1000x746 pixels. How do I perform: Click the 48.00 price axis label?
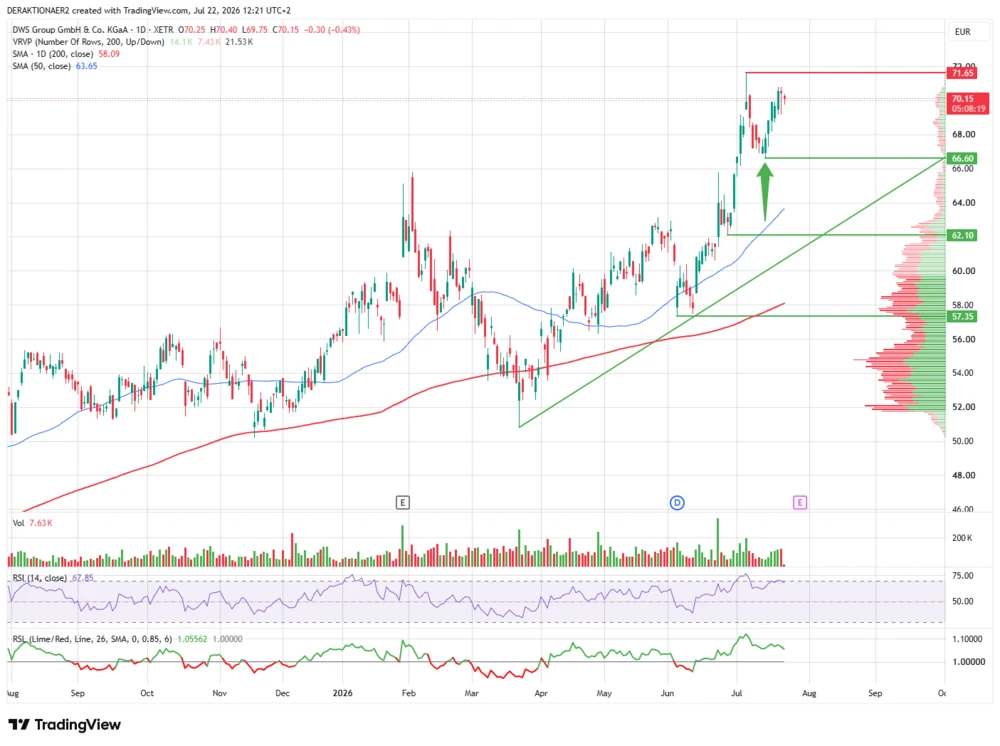(x=964, y=475)
